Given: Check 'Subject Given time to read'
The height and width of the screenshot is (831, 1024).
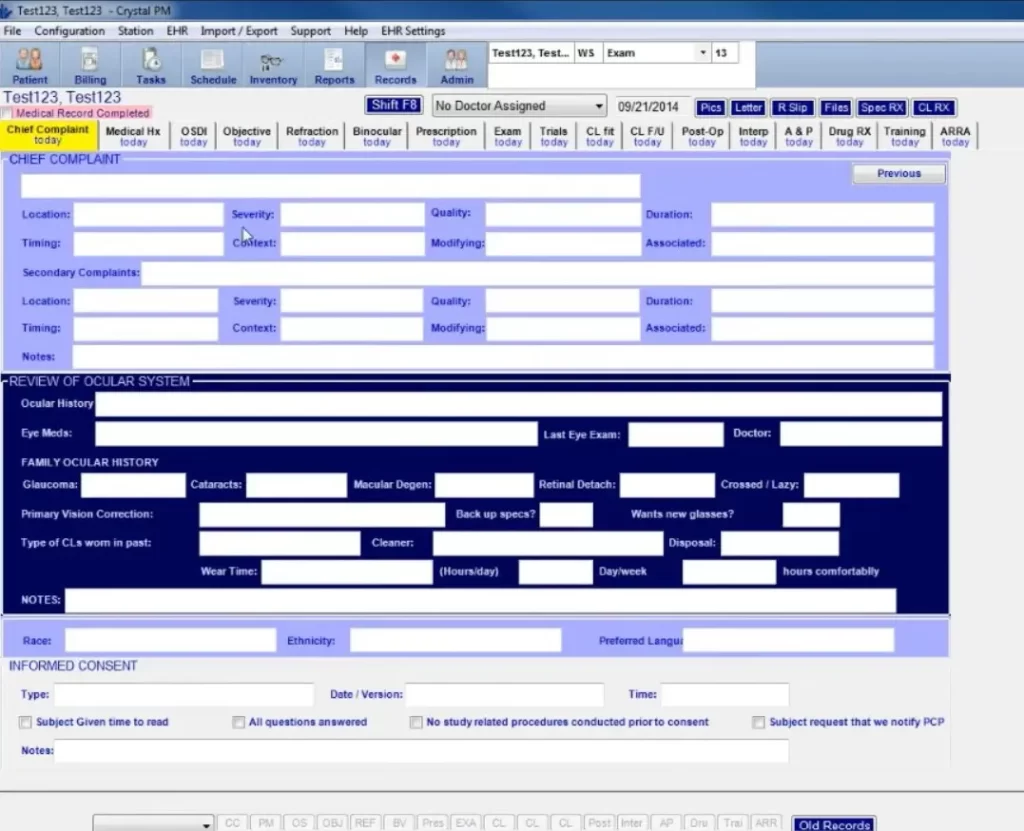Looking at the screenshot, I should point(24,722).
